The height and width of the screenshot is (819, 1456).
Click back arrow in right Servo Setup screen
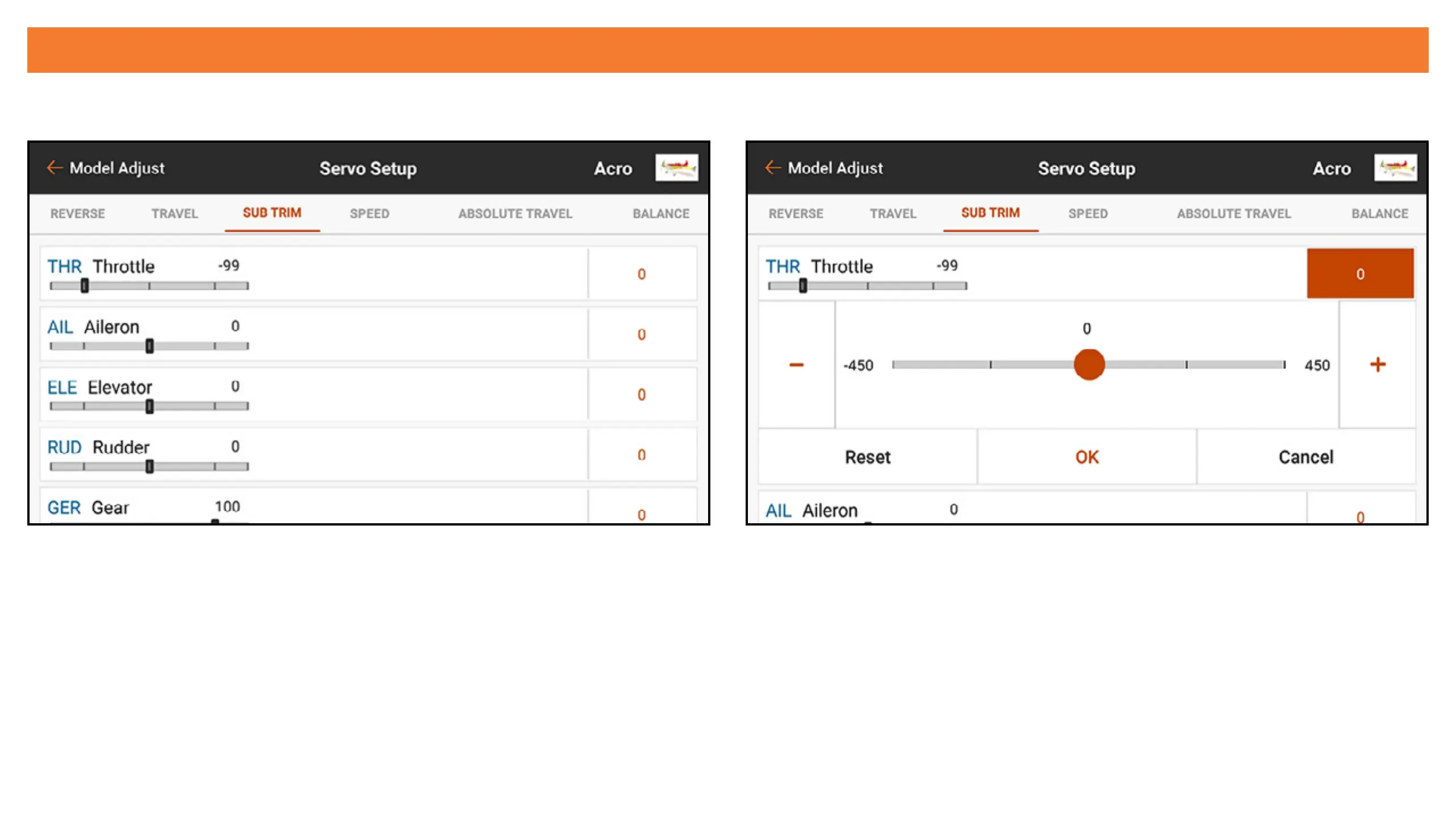click(773, 168)
